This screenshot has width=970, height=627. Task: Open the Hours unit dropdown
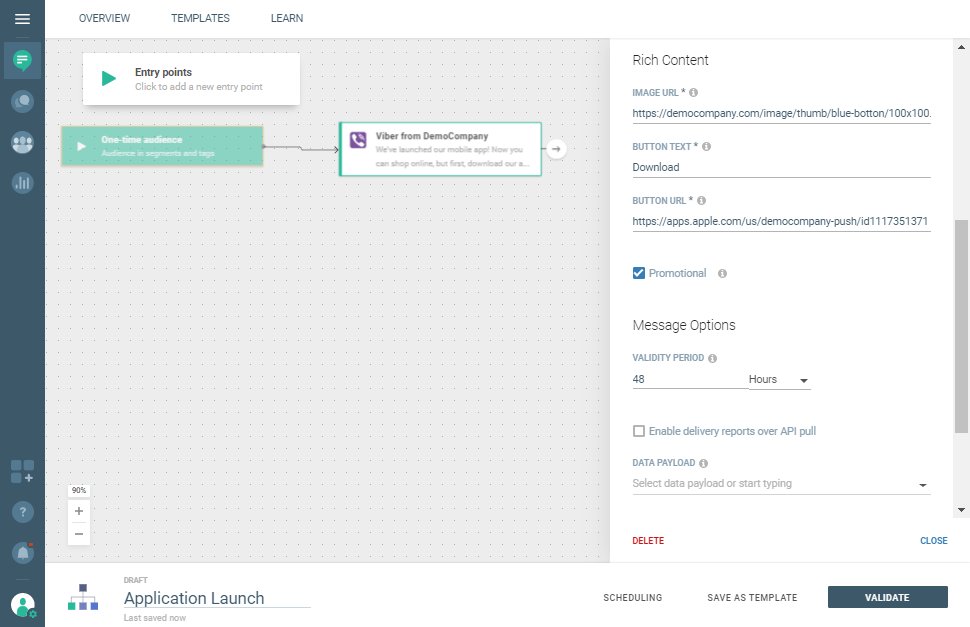778,380
